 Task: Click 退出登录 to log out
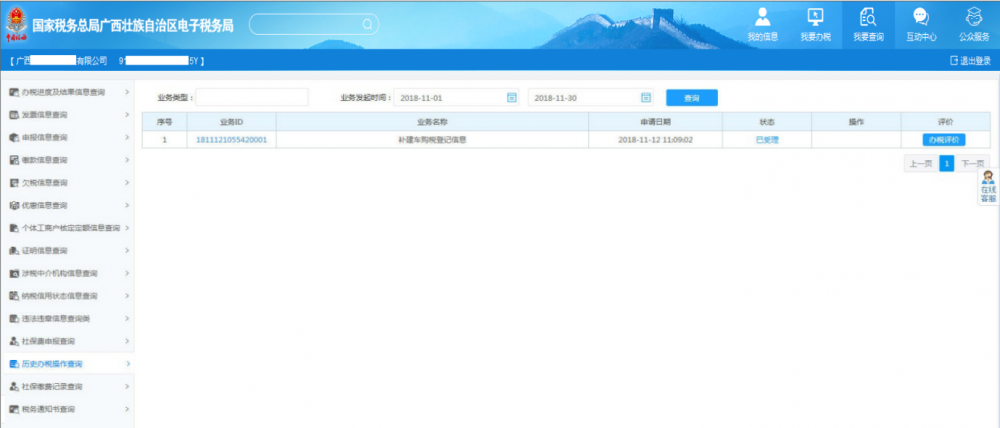tap(970, 61)
